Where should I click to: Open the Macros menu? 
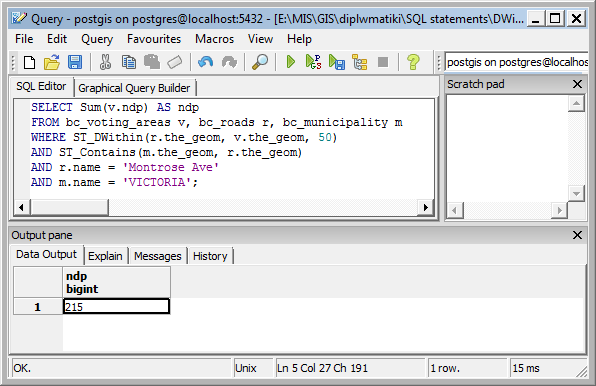coord(214,39)
